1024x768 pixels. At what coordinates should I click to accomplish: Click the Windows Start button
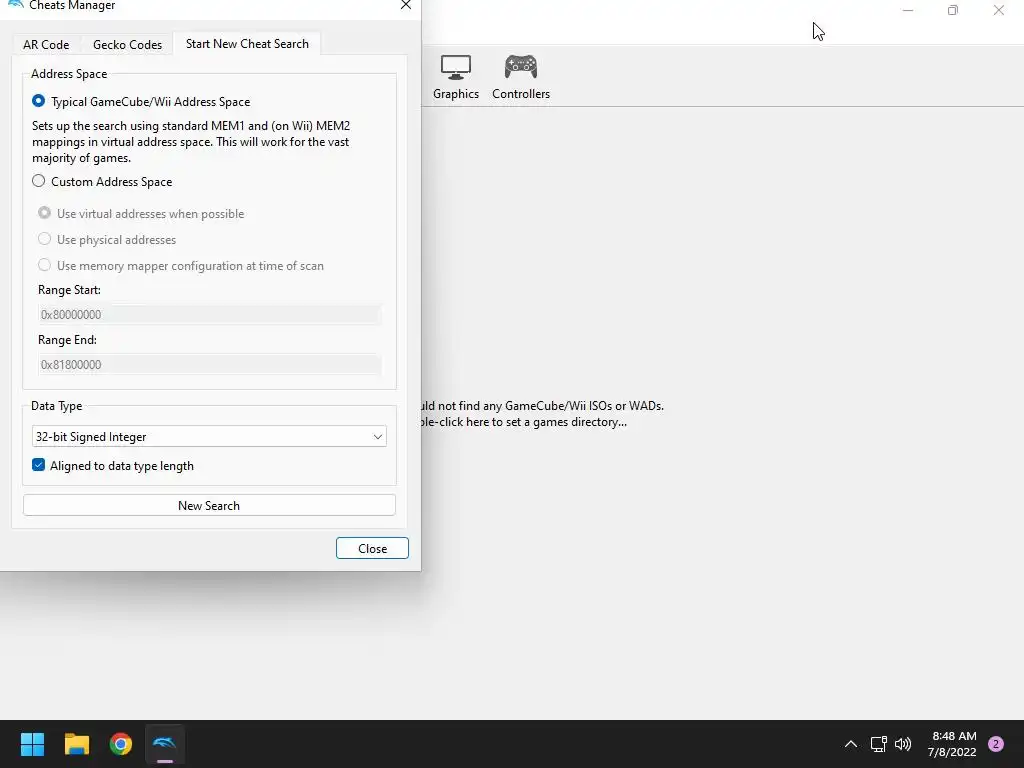pos(32,744)
